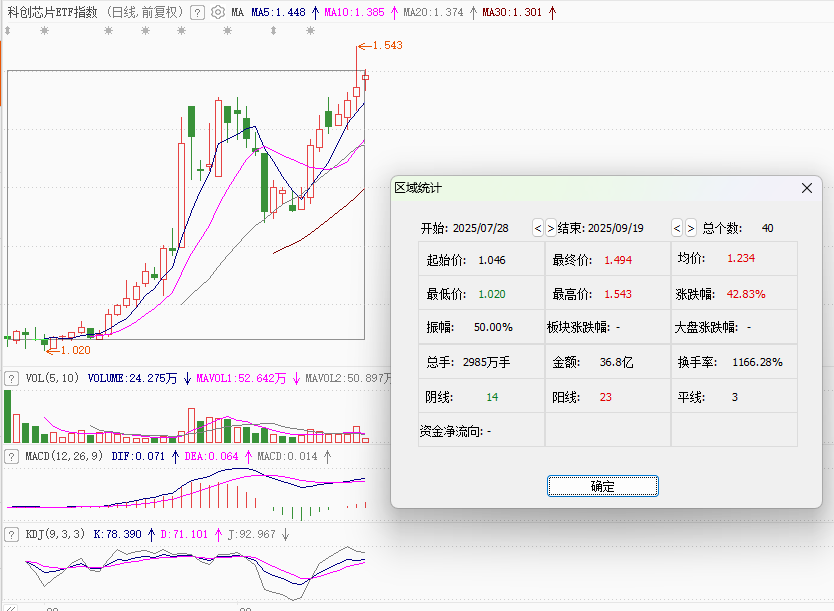Move end date earlier with the < arrow before 总个数
Screen dimensions: 834x611
point(677,228)
